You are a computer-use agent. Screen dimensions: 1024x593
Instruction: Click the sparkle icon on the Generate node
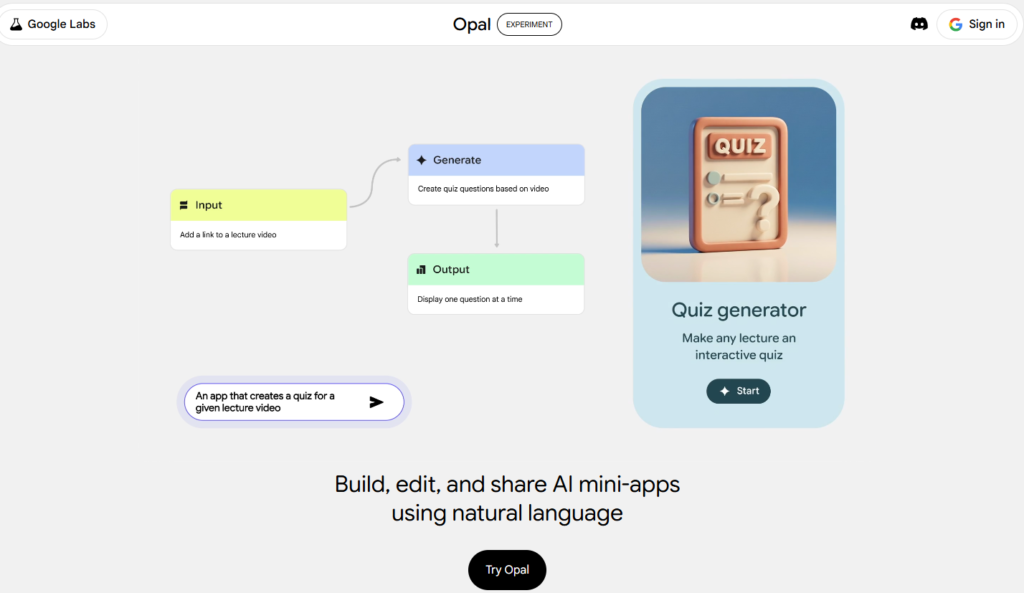click(421, 159)
